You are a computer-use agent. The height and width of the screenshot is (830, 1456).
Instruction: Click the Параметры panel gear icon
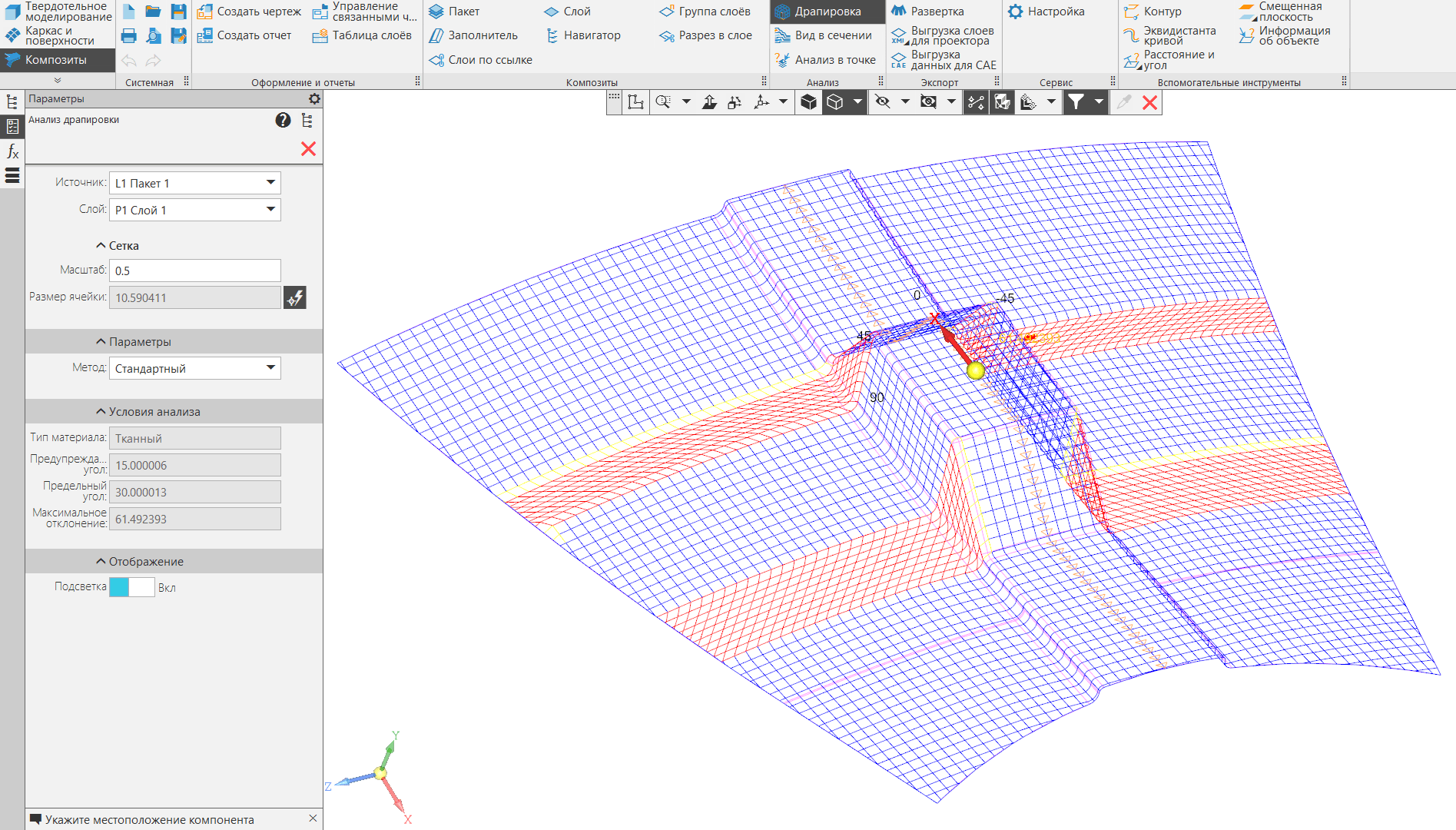point(314,98)
